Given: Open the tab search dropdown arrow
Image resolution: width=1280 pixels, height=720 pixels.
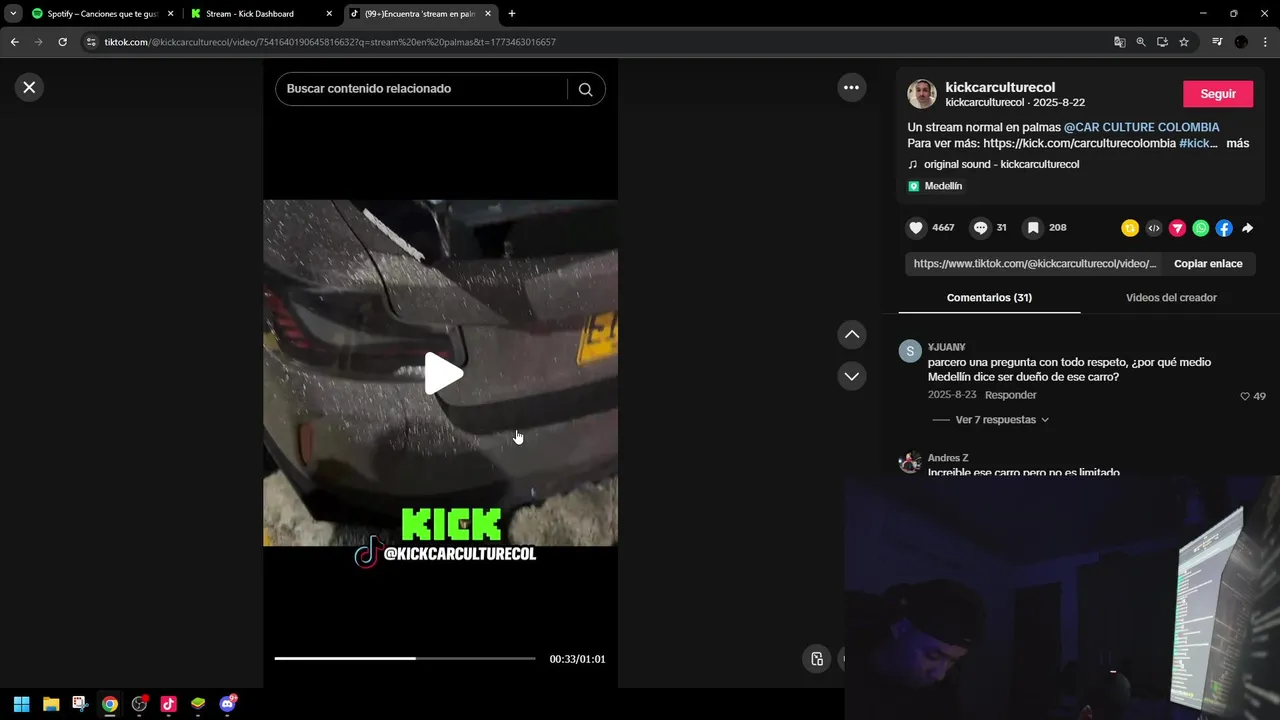Looking at the screenshot, I should click(13, 14).
